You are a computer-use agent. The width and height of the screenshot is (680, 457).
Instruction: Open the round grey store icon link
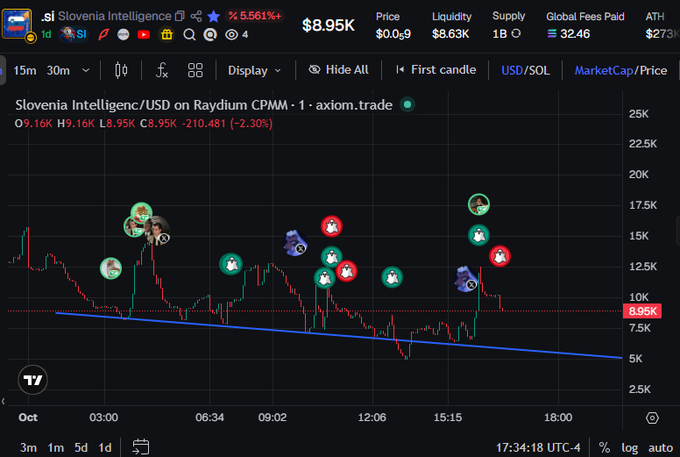point(123,35)
